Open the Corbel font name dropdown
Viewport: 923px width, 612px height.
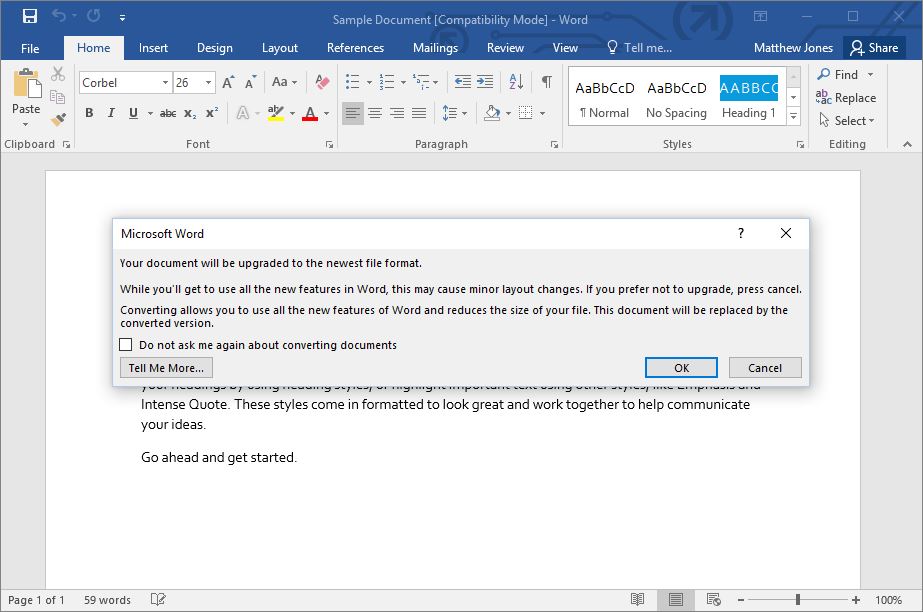165,83
